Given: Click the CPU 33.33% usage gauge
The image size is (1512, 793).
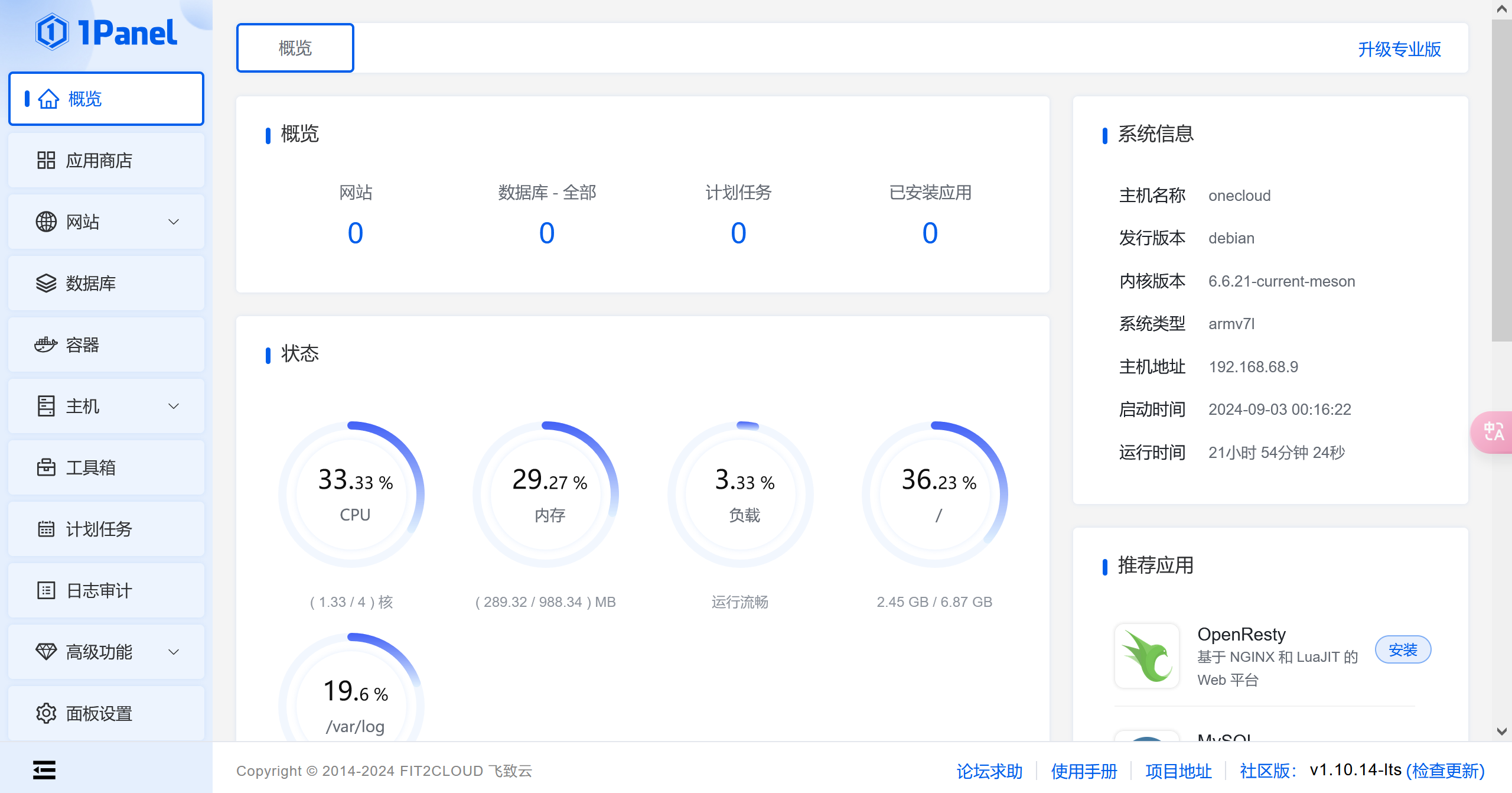Looking at the screenshot, I should pyautogui.click(x=352, y=494).
